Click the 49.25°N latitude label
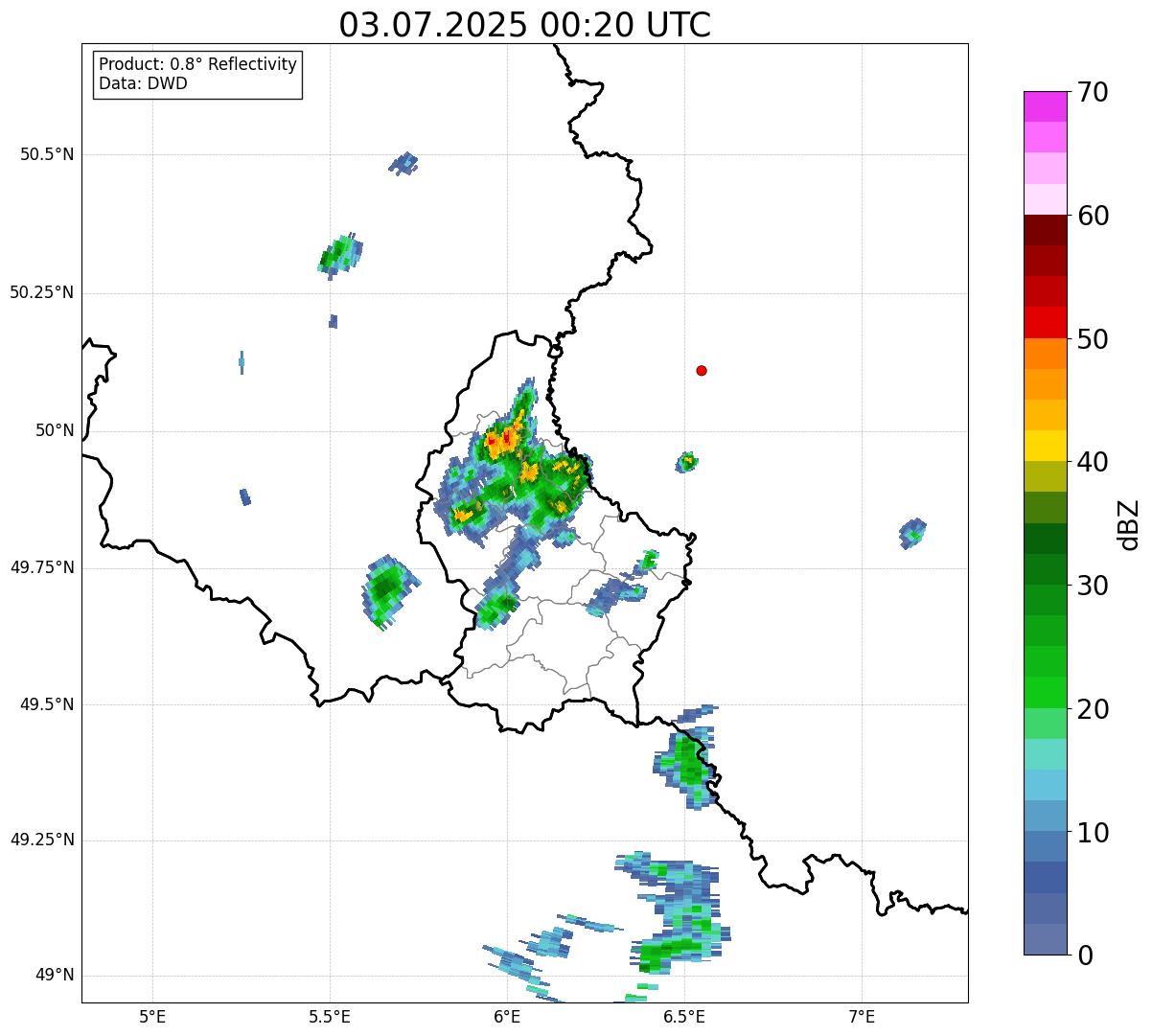Image resolution: width=1152 pixels, height=1036 pixels. (x=41, y=840)
